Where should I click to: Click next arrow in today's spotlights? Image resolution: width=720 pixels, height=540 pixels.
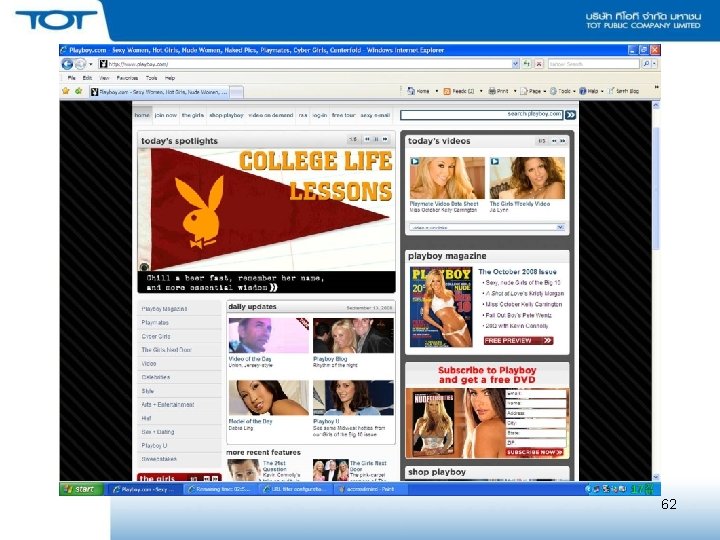pos(385,139)
